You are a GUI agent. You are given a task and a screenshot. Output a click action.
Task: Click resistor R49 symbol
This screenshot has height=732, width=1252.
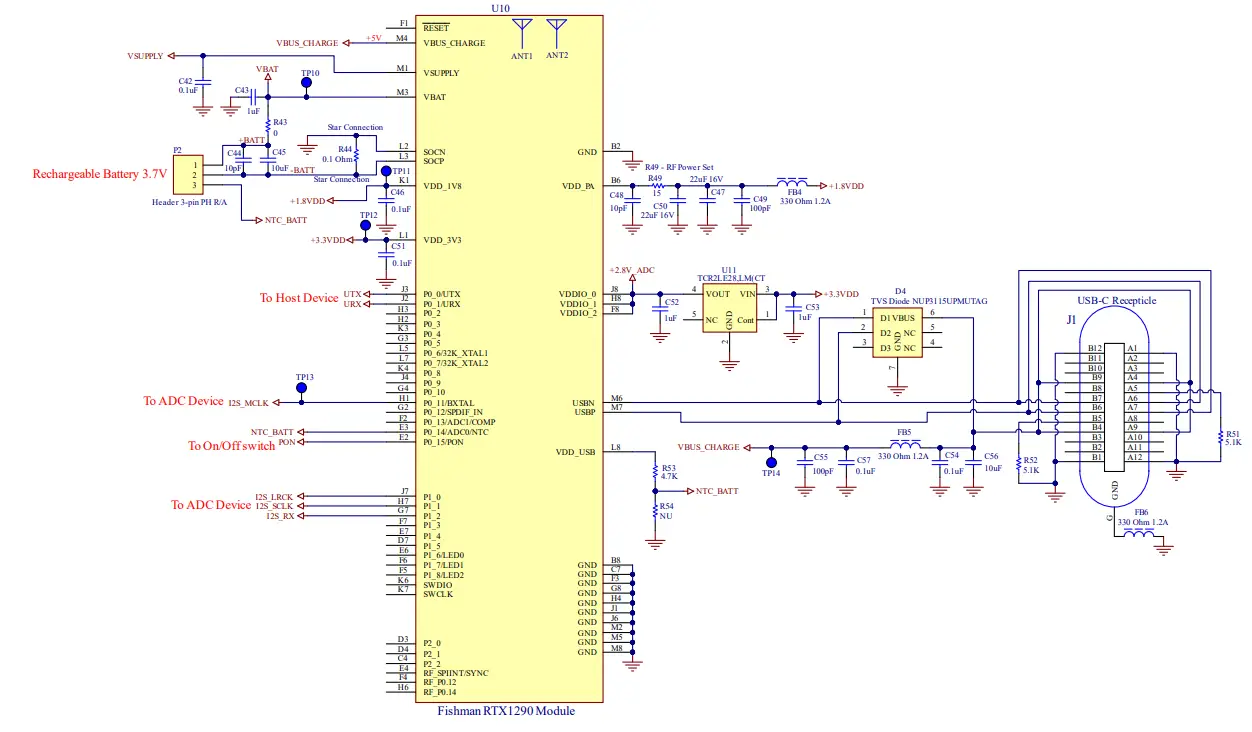(x=656, y=186)
